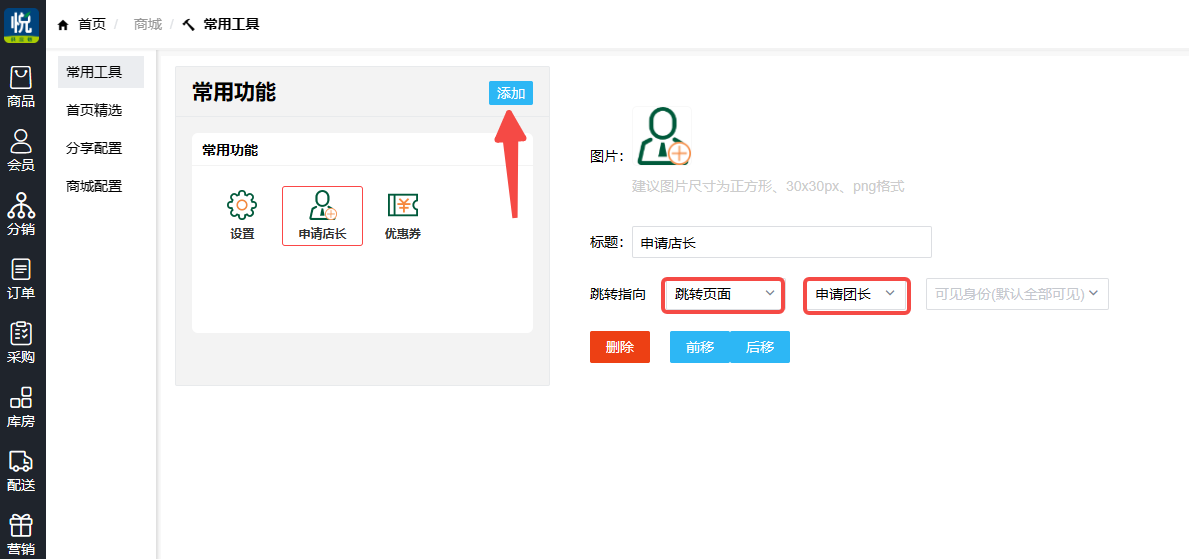Expand the 申请团长 dropdown
The image size is (1189, 559).
point(857,294)
